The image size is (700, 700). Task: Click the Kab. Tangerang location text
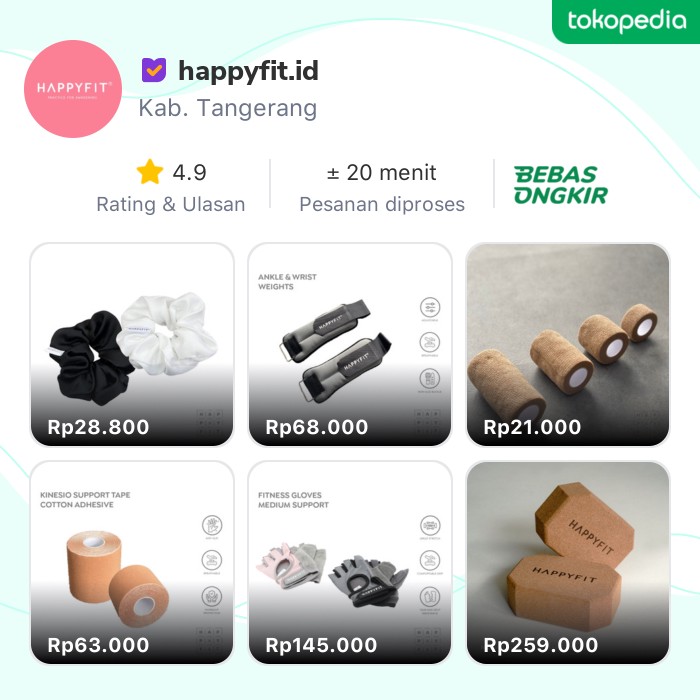[228, 108]
